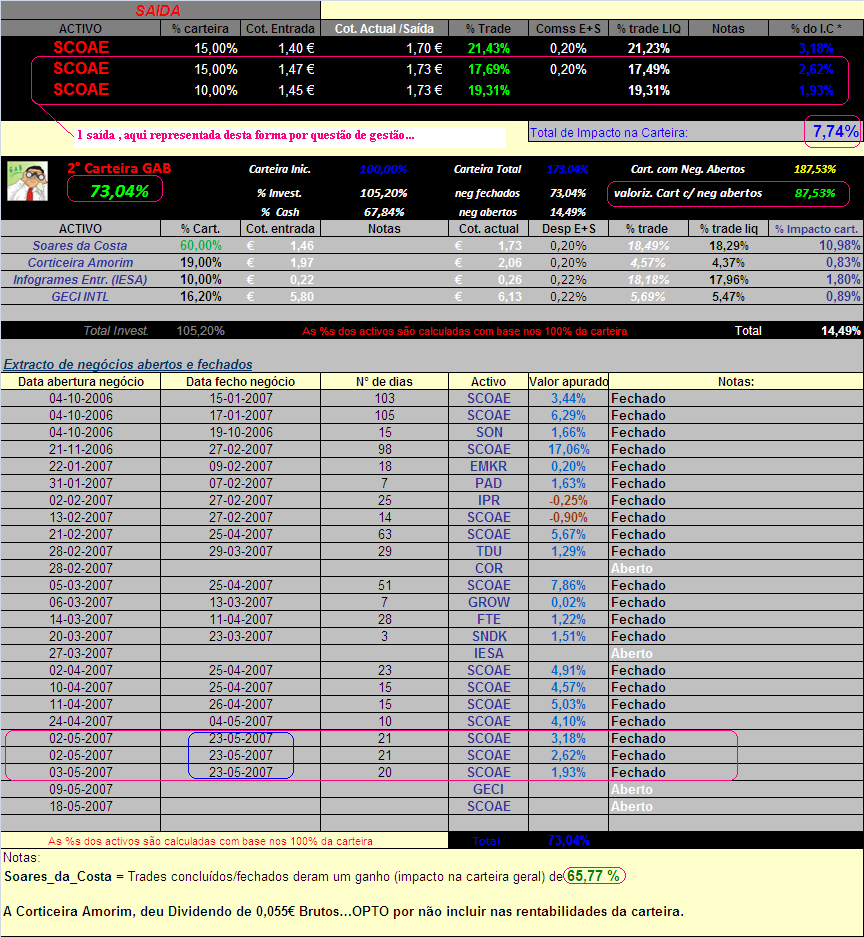Image resolution: width=864 pixels, height=937 pixels.
Task: Click the GAB cartoon avatar image
Action: click(x=27, y=182)
